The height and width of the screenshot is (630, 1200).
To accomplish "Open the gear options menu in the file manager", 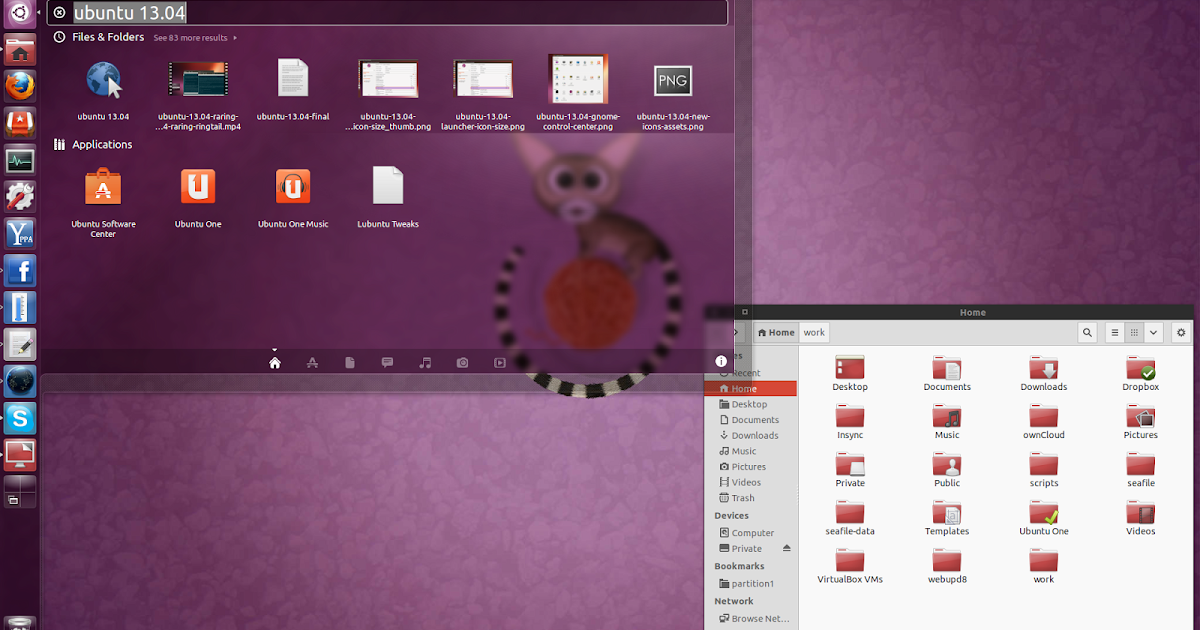I will click(x=1181, y=332).
